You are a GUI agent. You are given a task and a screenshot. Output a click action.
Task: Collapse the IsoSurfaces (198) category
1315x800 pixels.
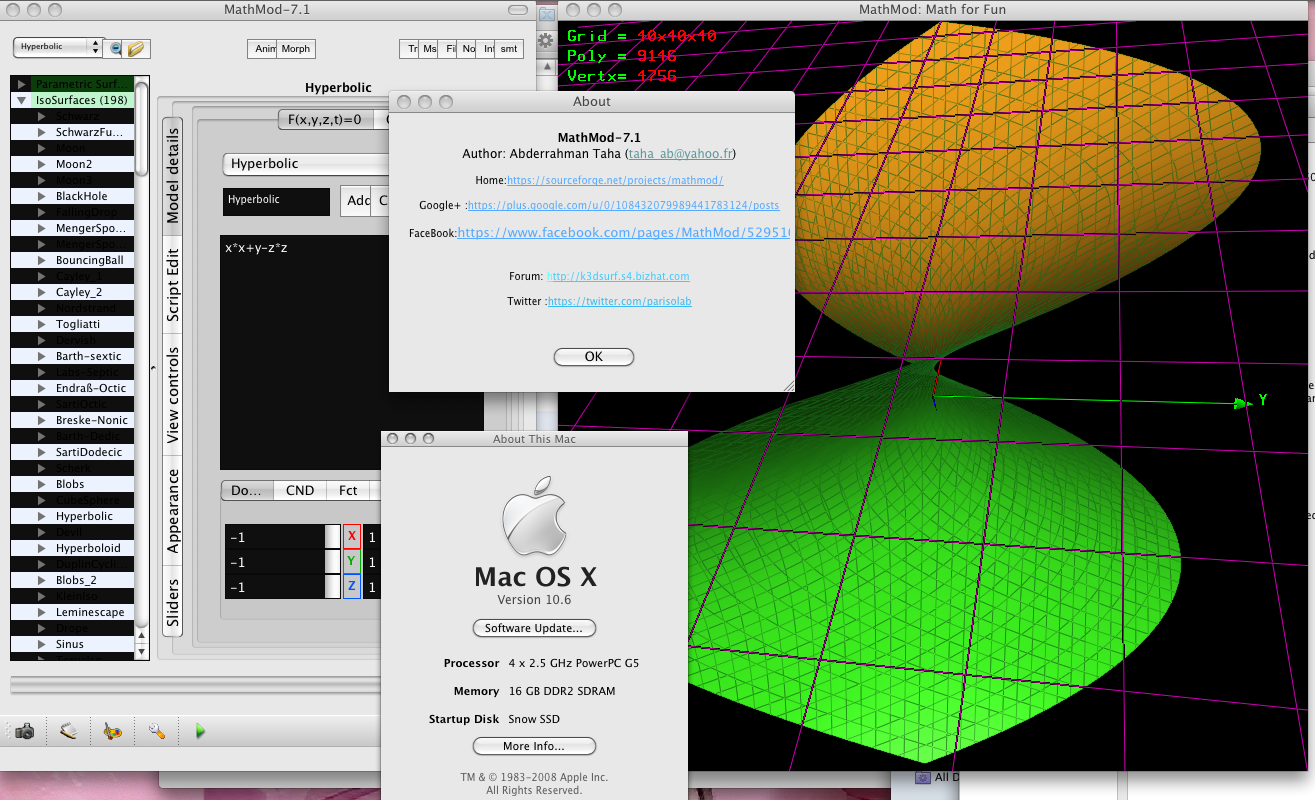(22, 100)
